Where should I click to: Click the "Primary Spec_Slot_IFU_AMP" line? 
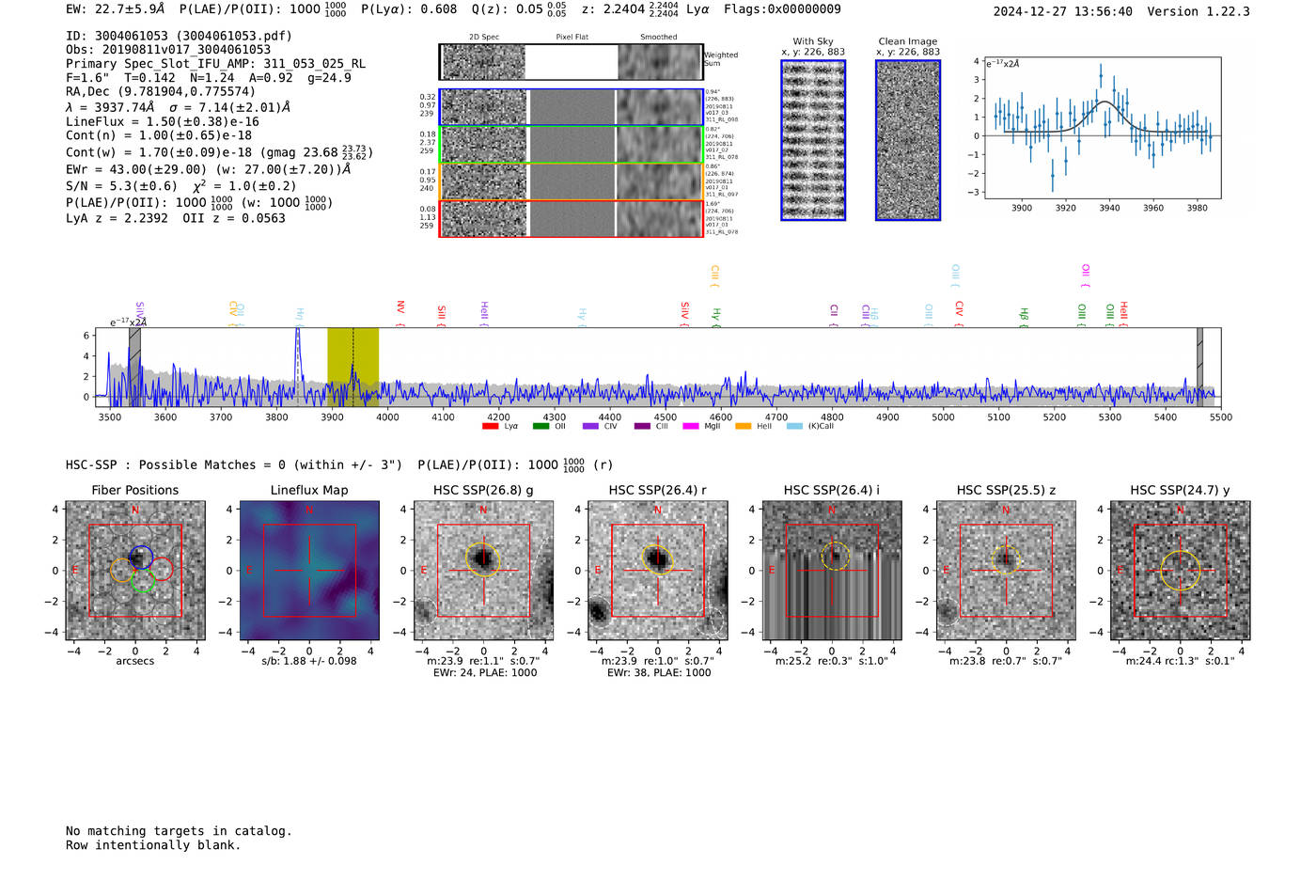tap(215, 64)
